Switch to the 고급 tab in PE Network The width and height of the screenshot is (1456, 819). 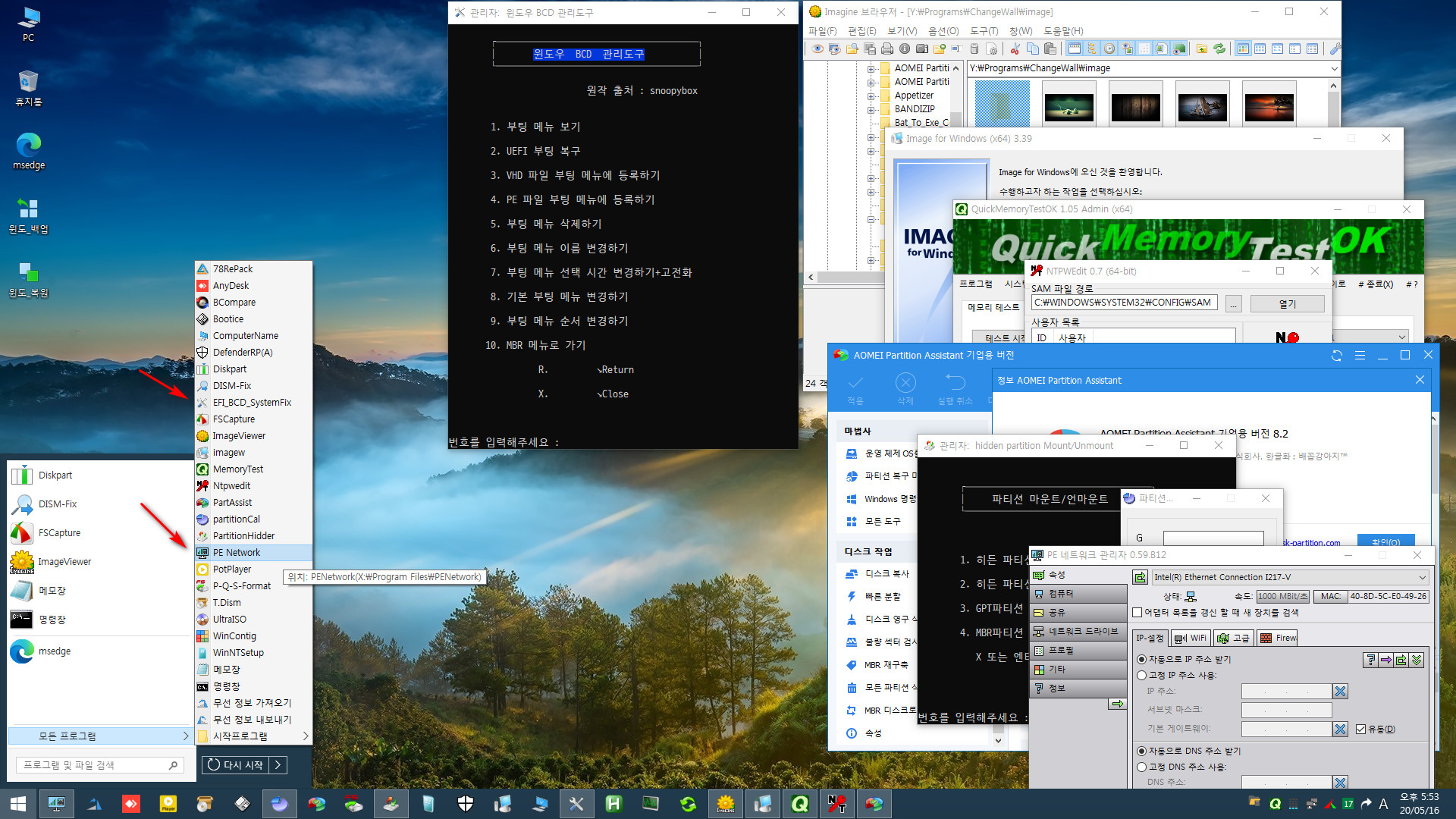1233,638
